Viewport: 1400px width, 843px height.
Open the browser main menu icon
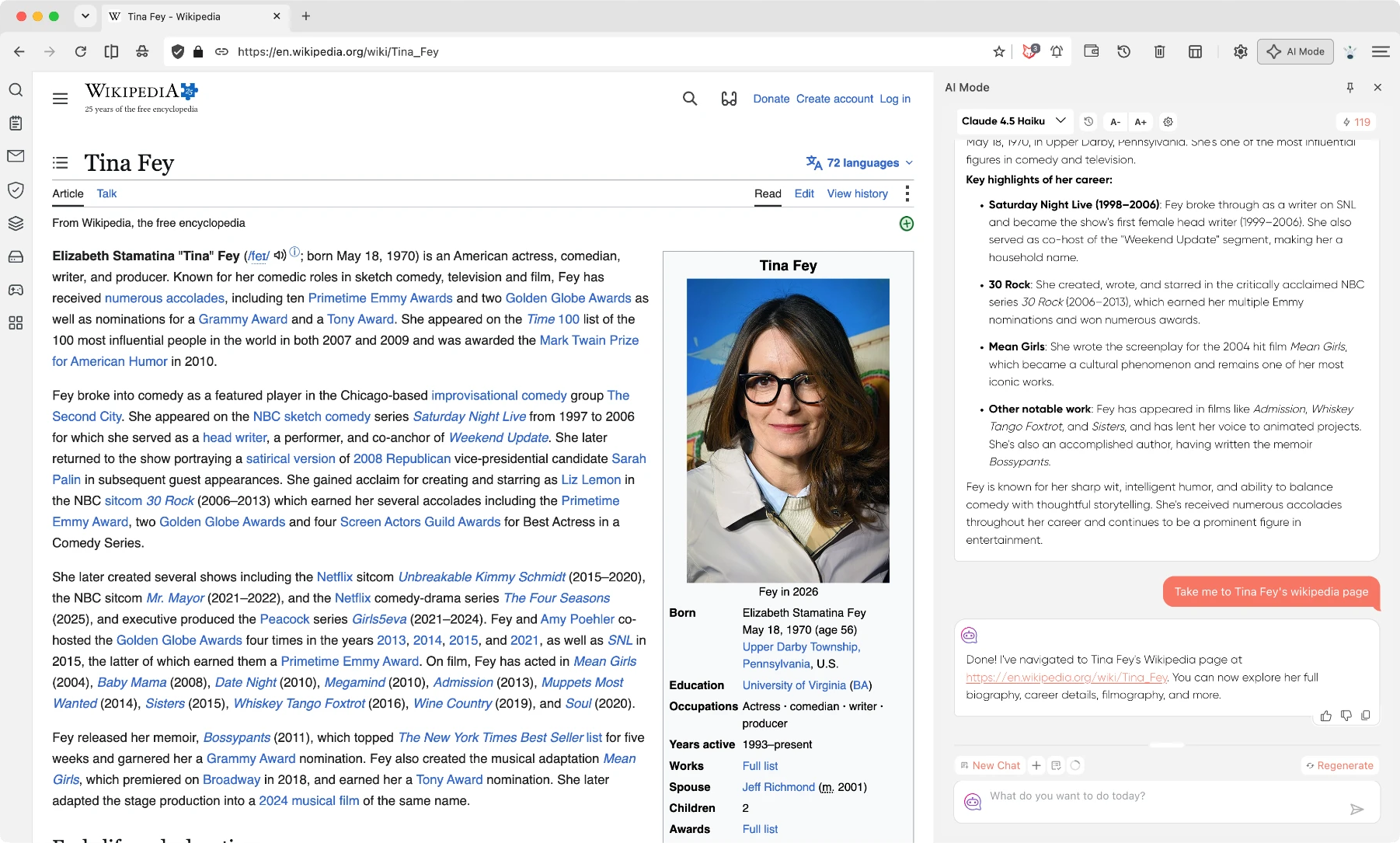pos(1381,51)
